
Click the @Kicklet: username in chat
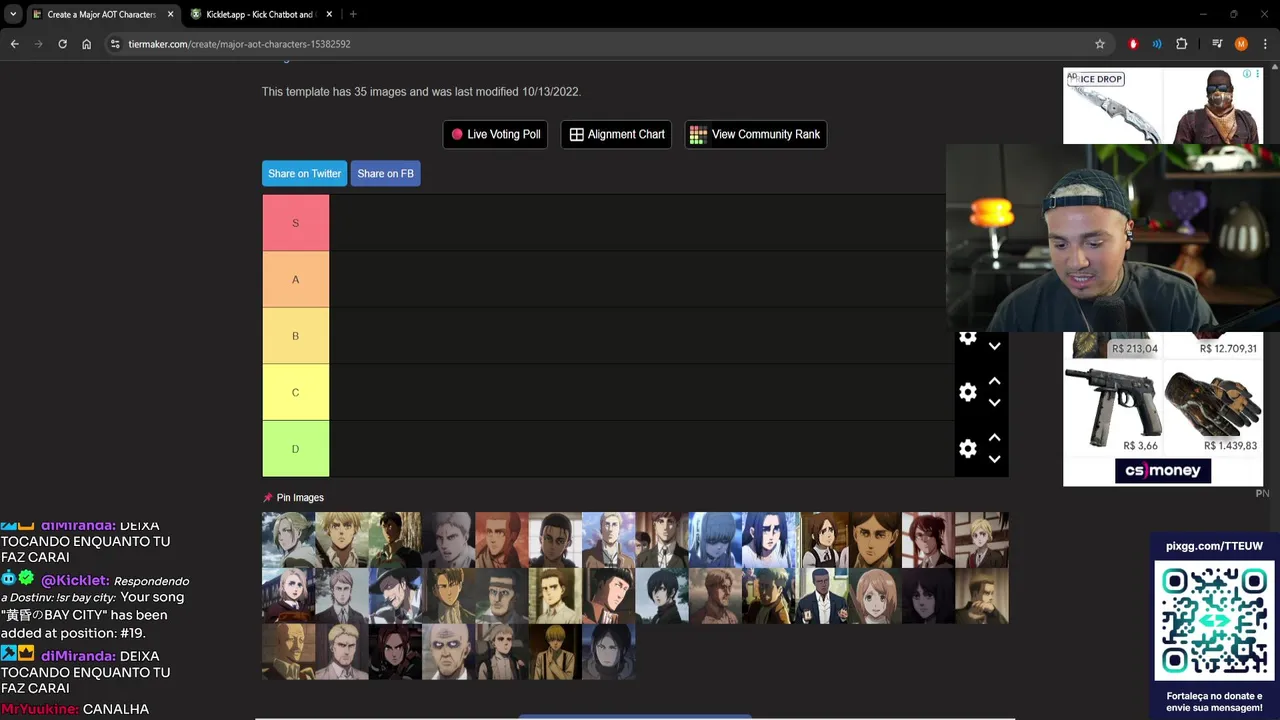coord(75,580)
